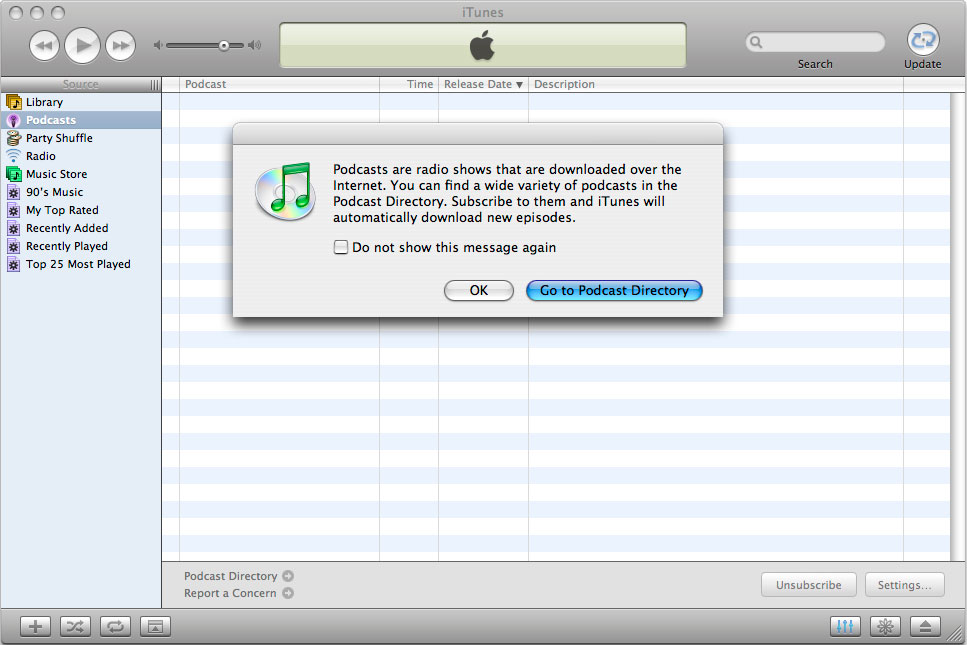Click the vertical scrollbar of the podcast list
Image resolution: width=967 pixels, height=645 pixels.
click(958, 327)
